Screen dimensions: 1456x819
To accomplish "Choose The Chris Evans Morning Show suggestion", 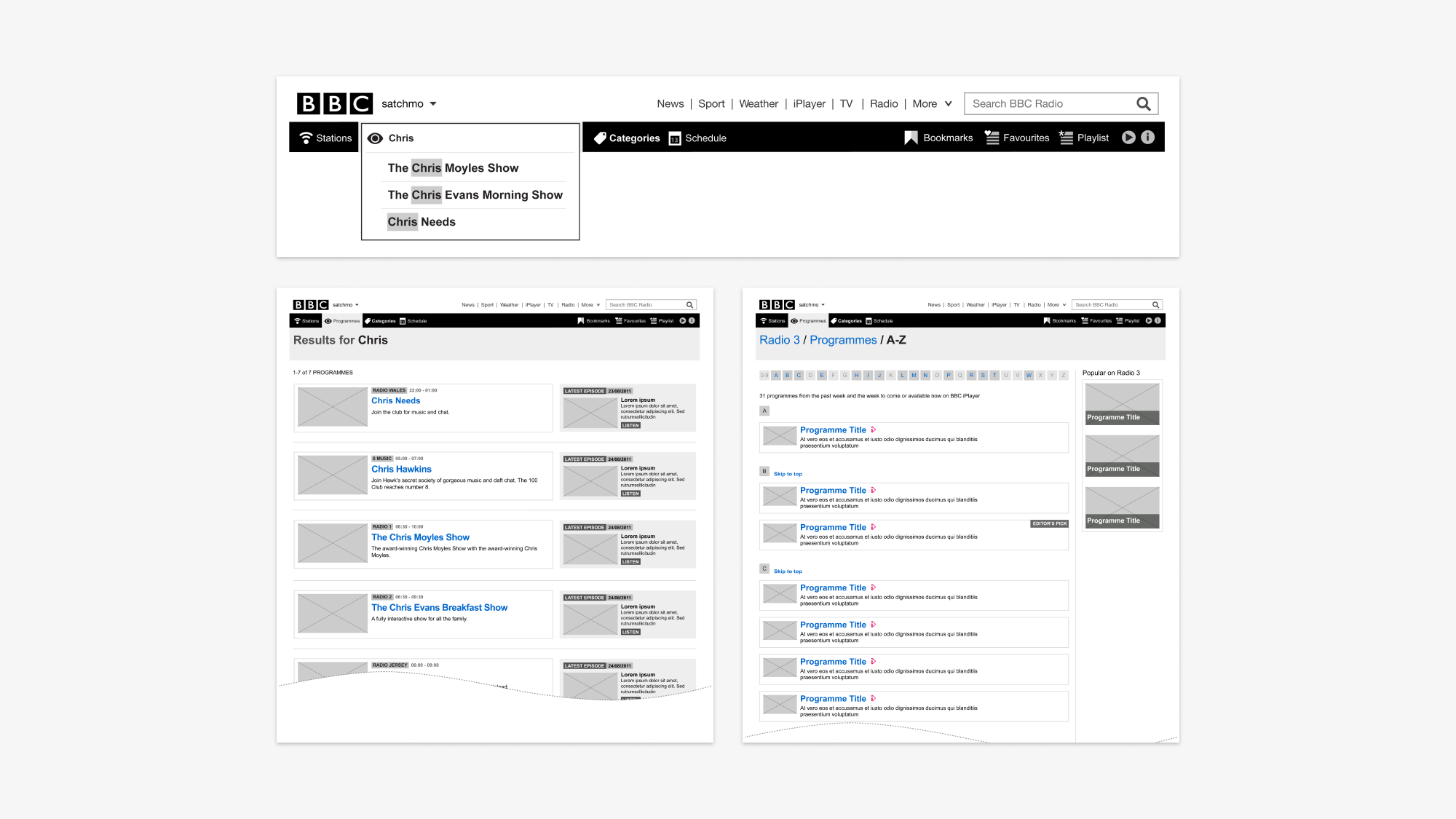I will coord(475,195).
